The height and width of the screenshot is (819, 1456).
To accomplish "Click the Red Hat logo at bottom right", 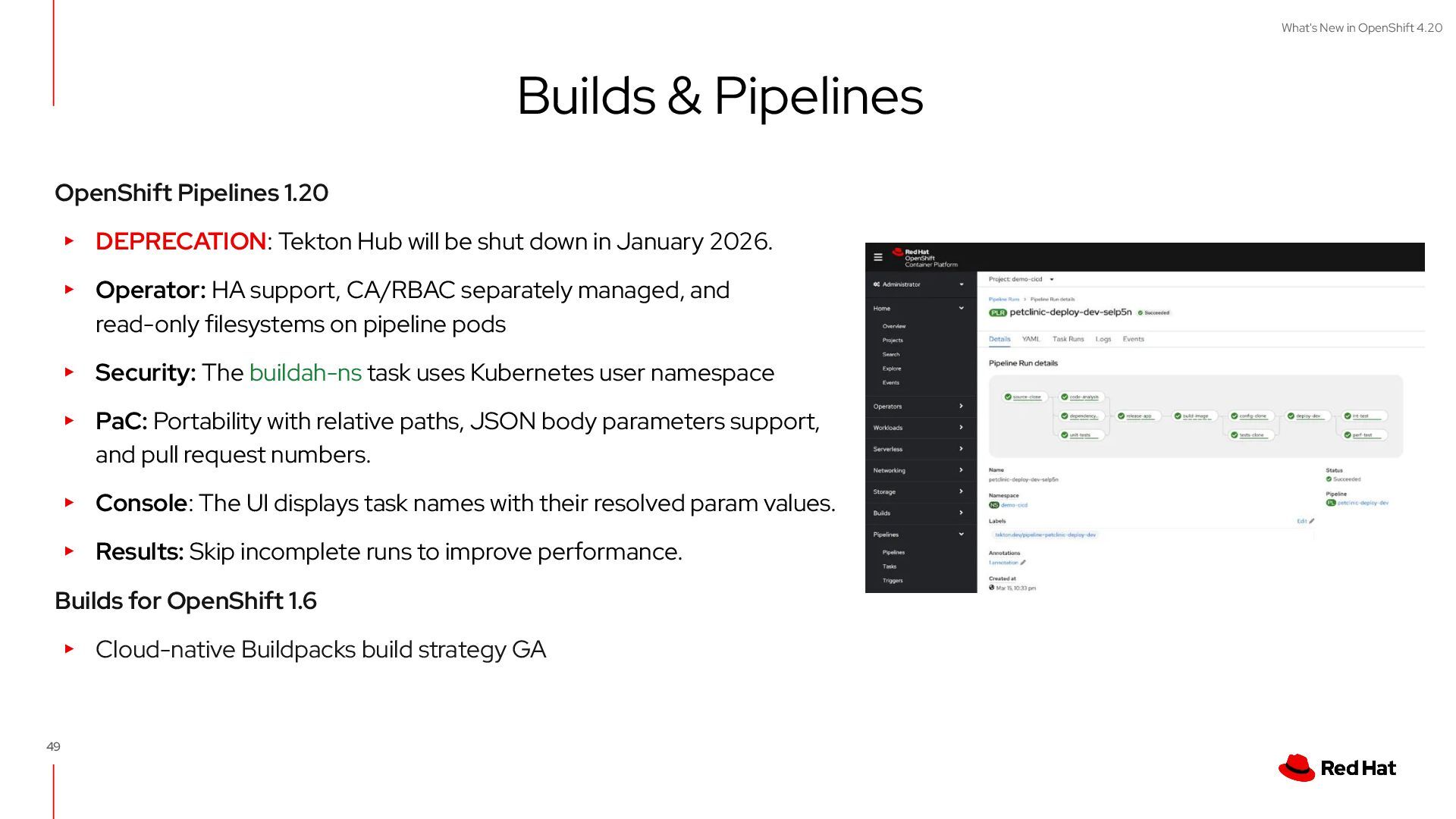I will coord(1338,768).
